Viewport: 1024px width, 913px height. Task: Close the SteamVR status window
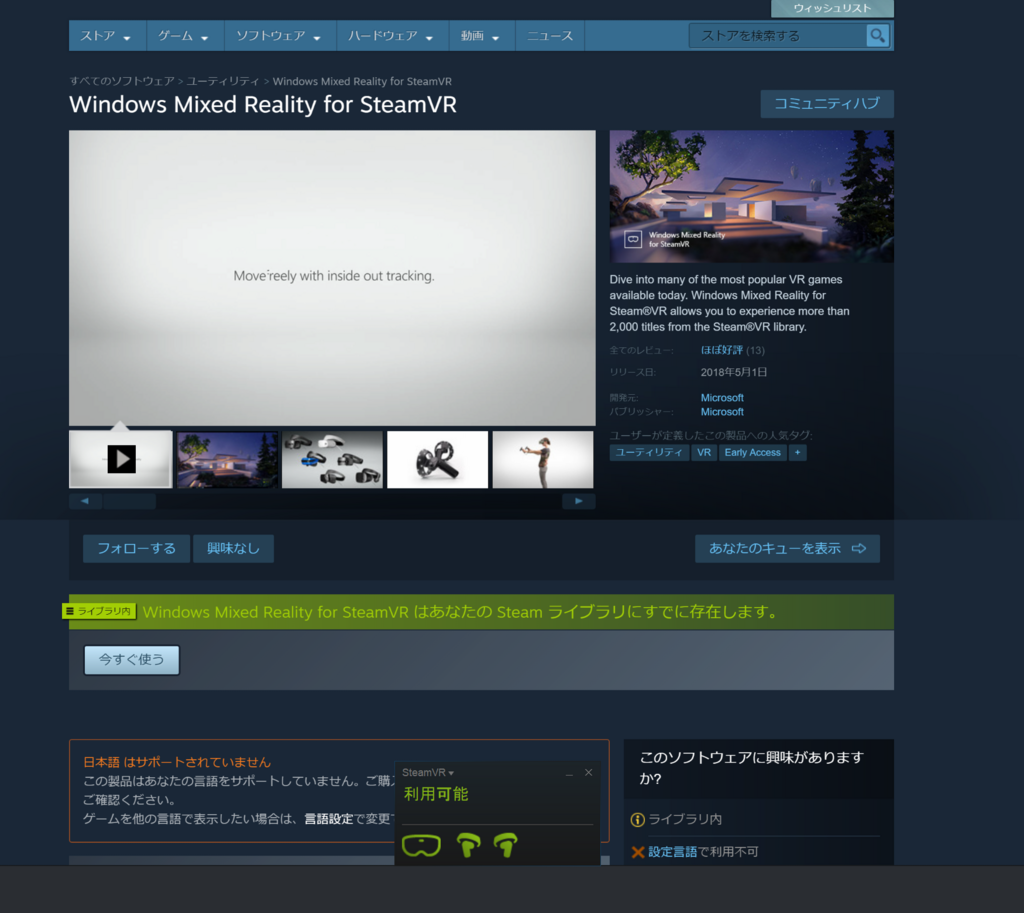pos(588,773)
